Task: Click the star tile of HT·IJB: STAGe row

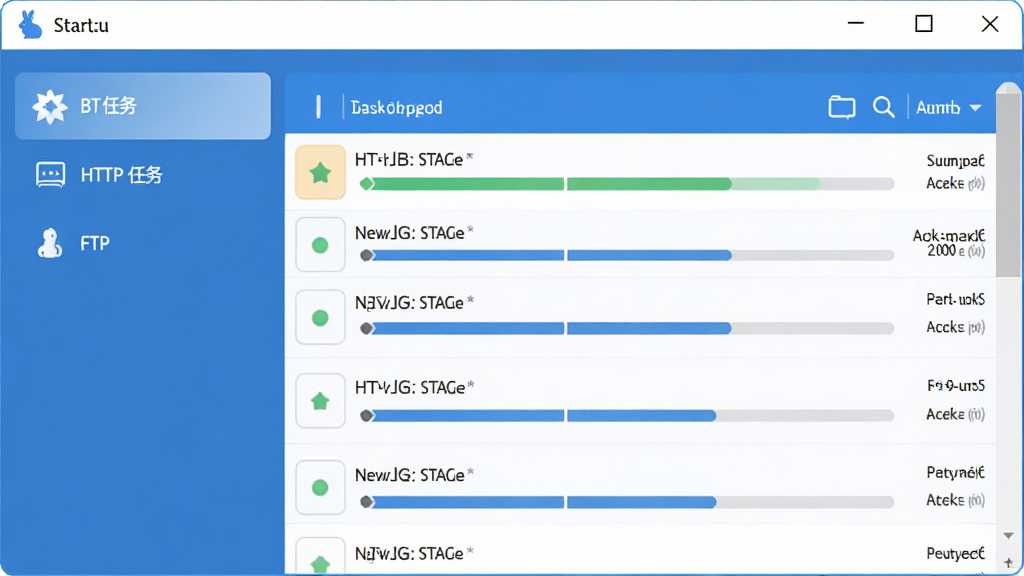Action: coord(320,172)
